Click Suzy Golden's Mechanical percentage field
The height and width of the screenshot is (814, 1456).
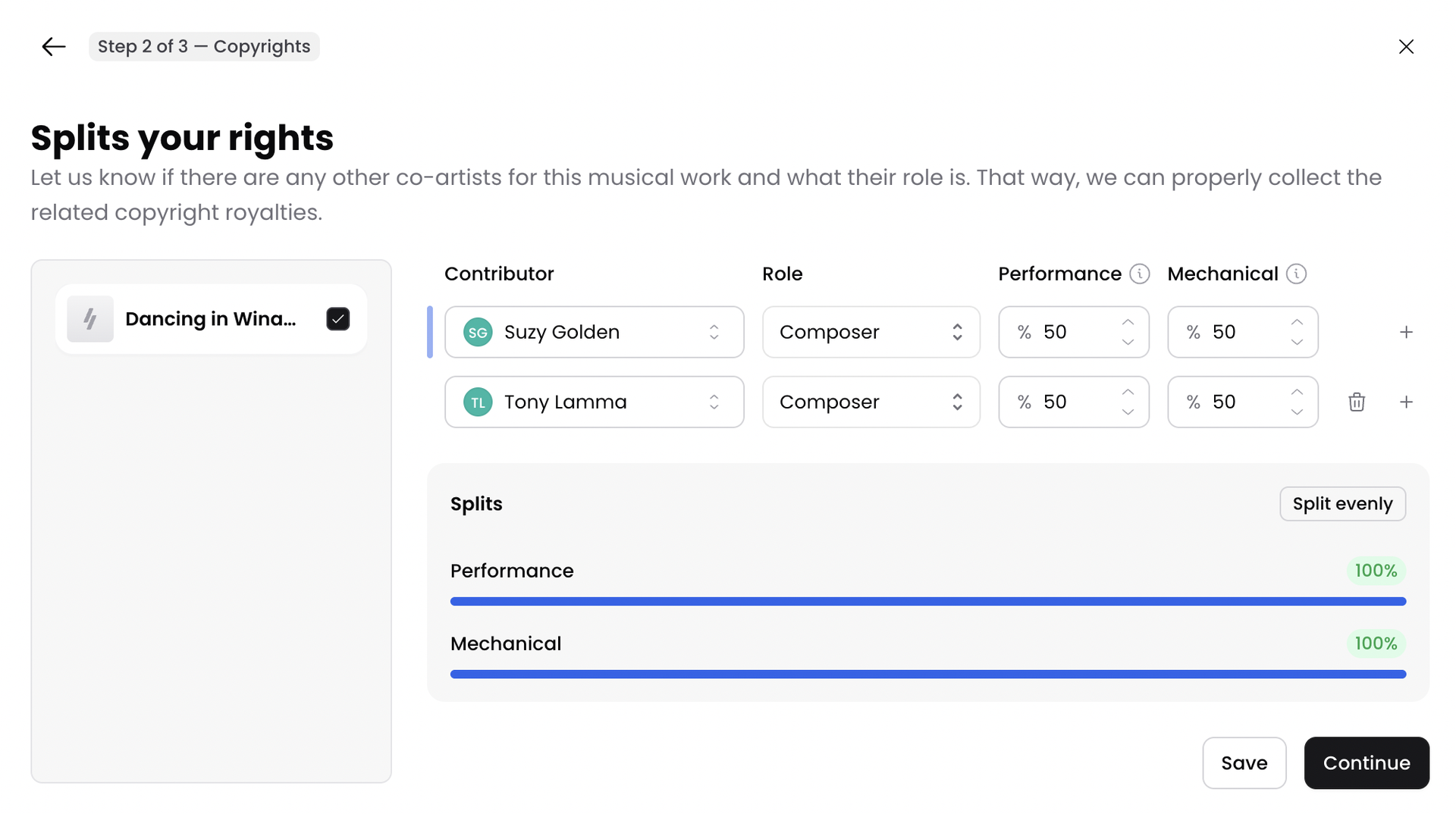(1242, 332)
